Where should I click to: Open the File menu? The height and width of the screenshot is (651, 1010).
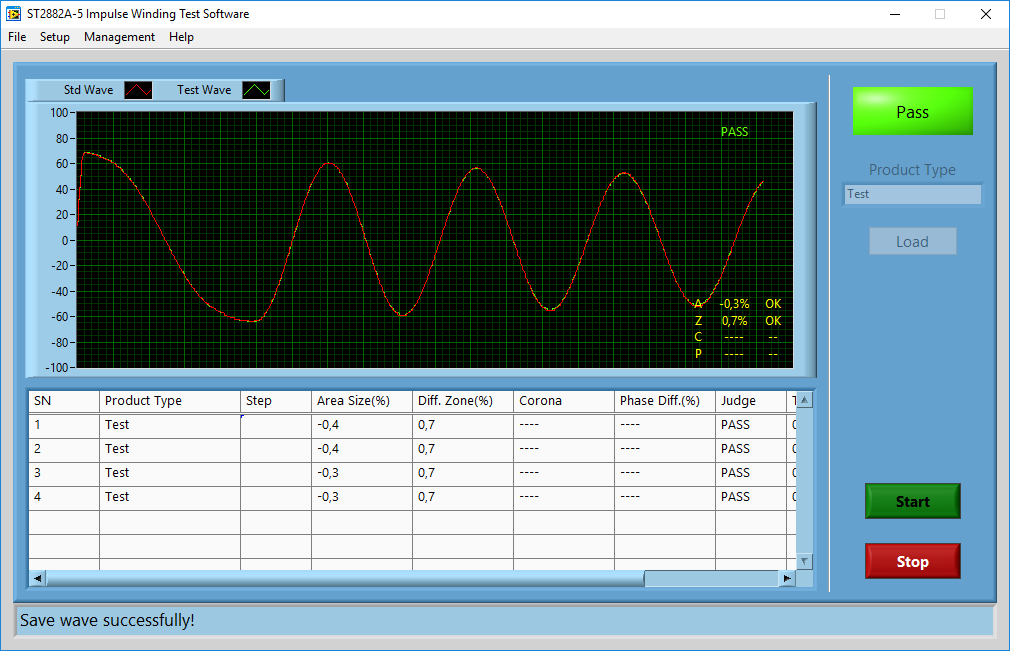point(17,37)
